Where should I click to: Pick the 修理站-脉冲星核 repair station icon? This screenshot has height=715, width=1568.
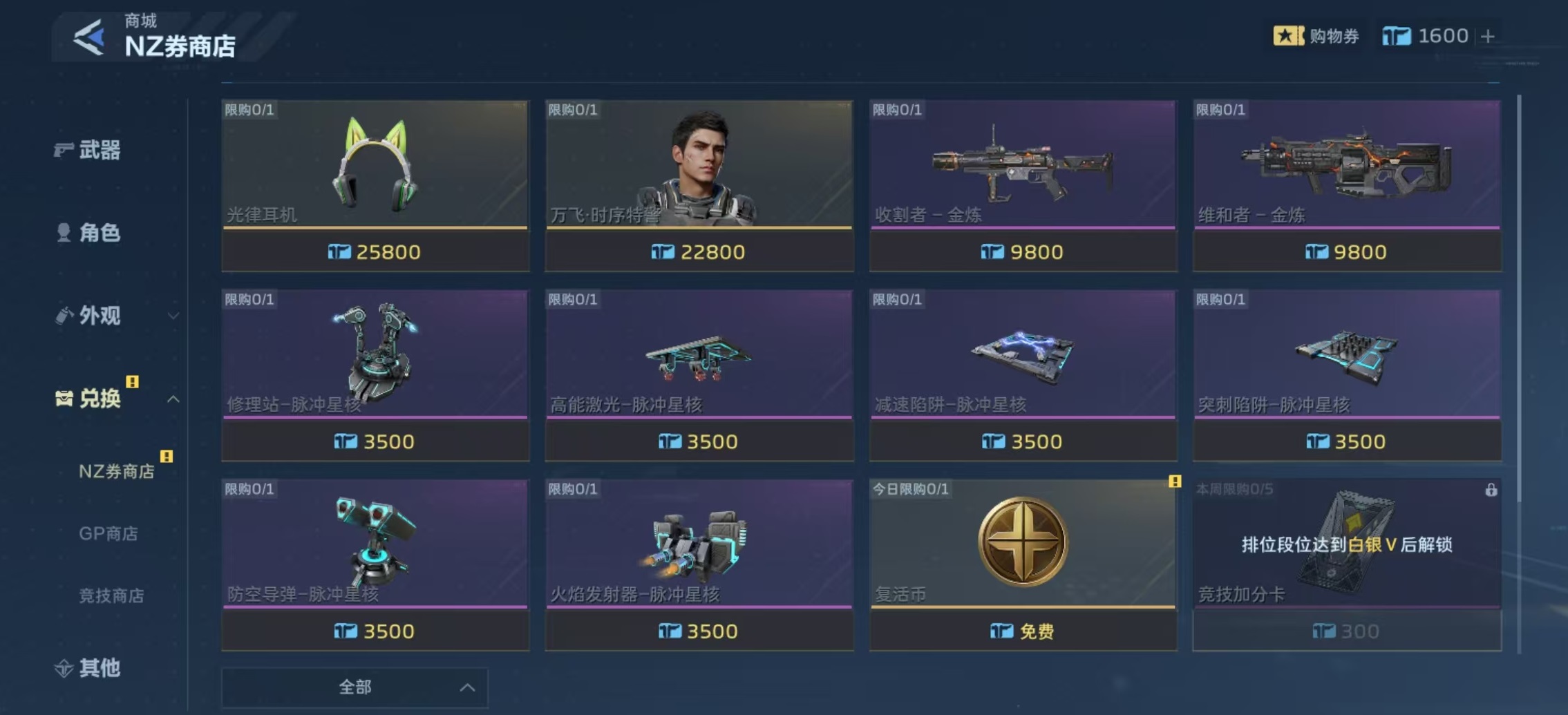[375, 352]
